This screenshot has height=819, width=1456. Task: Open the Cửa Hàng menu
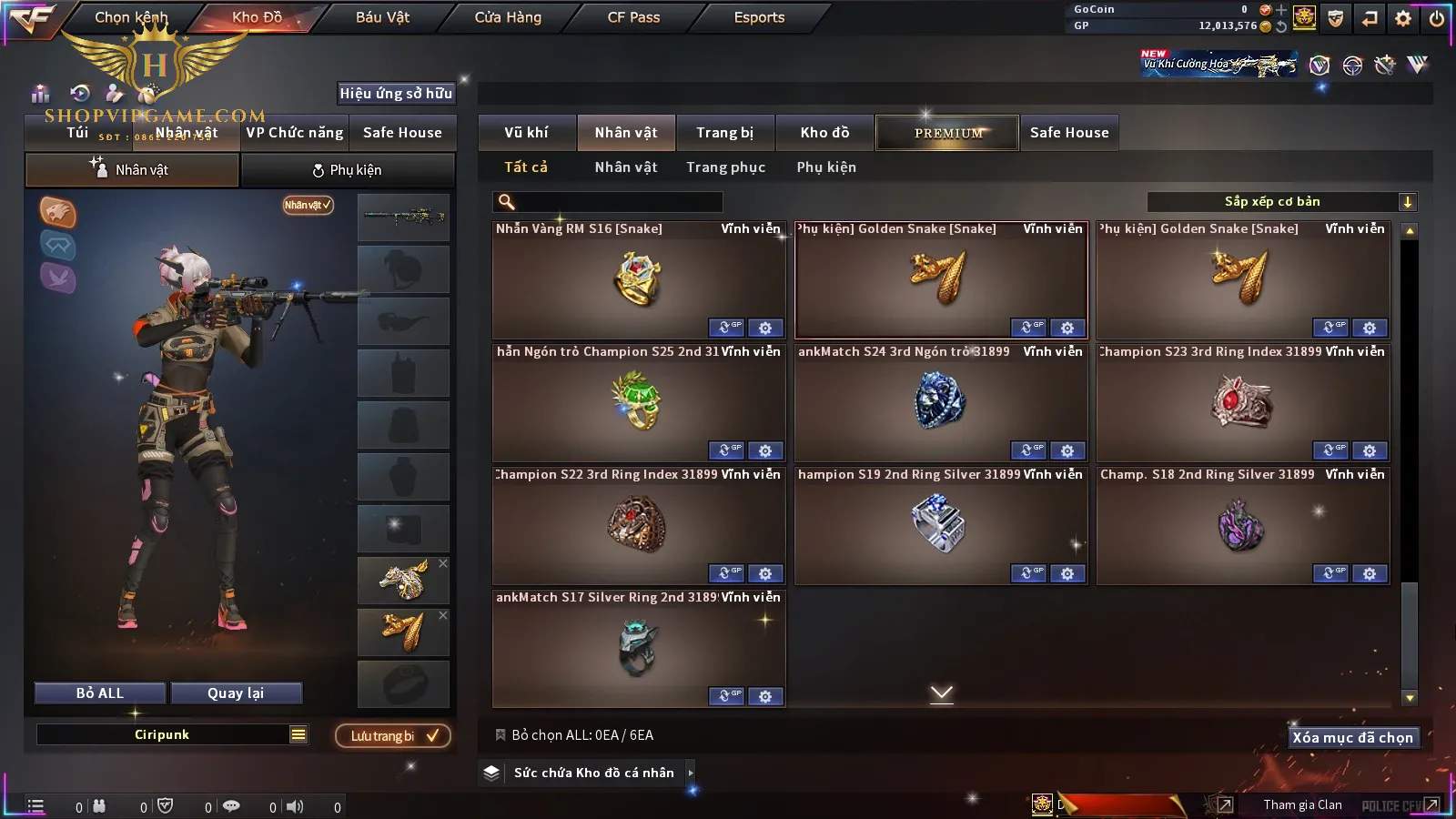click(508, 17)
